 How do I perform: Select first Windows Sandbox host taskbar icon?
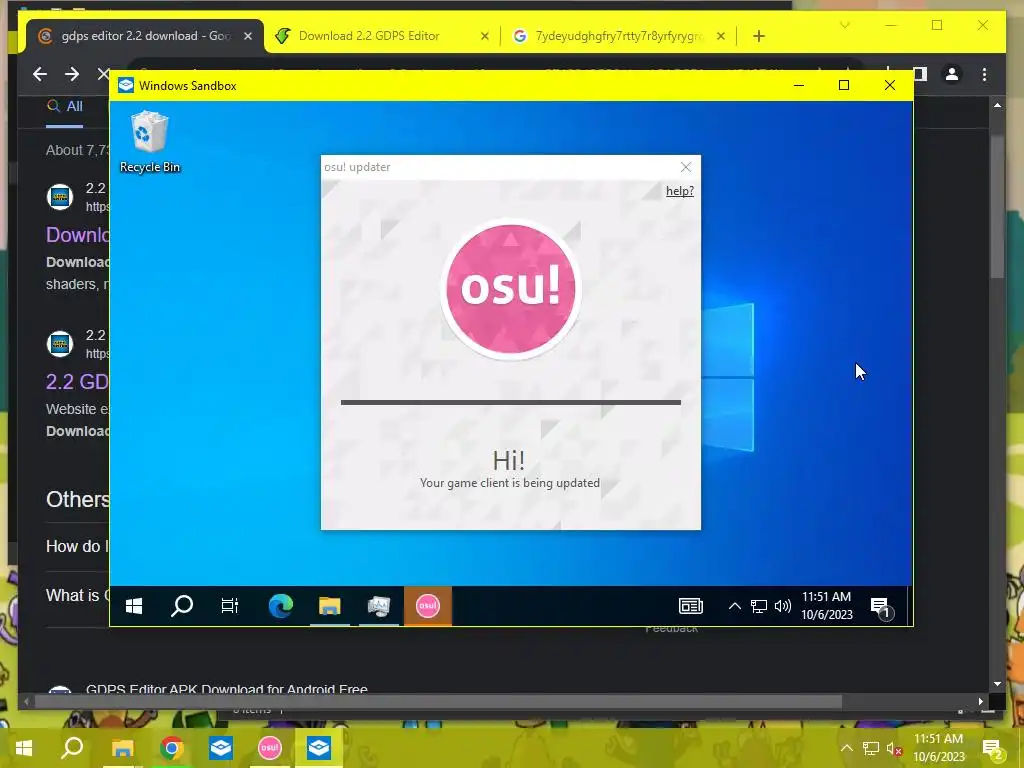tap(221, 748)
